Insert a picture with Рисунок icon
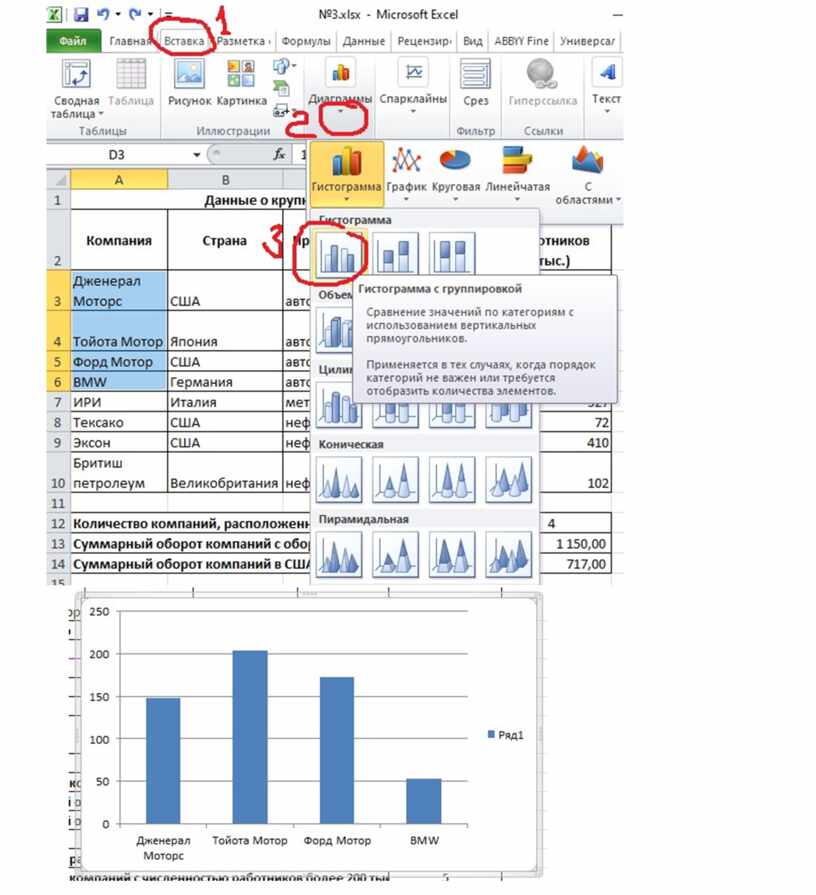This screenshot has width=816, height=895. (189, 74)
